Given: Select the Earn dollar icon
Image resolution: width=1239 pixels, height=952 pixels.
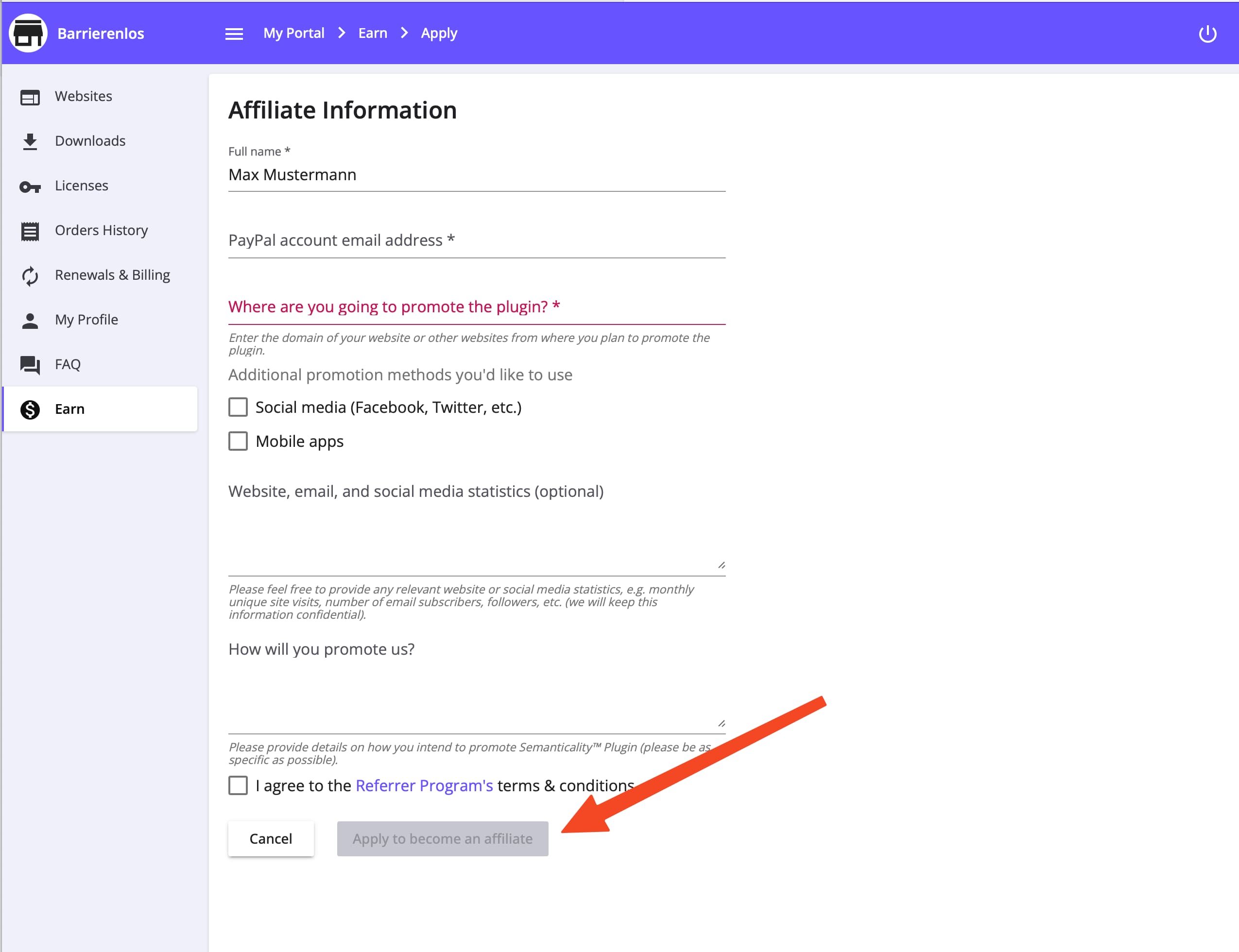Looking at the screenshot, I should 30,408.
